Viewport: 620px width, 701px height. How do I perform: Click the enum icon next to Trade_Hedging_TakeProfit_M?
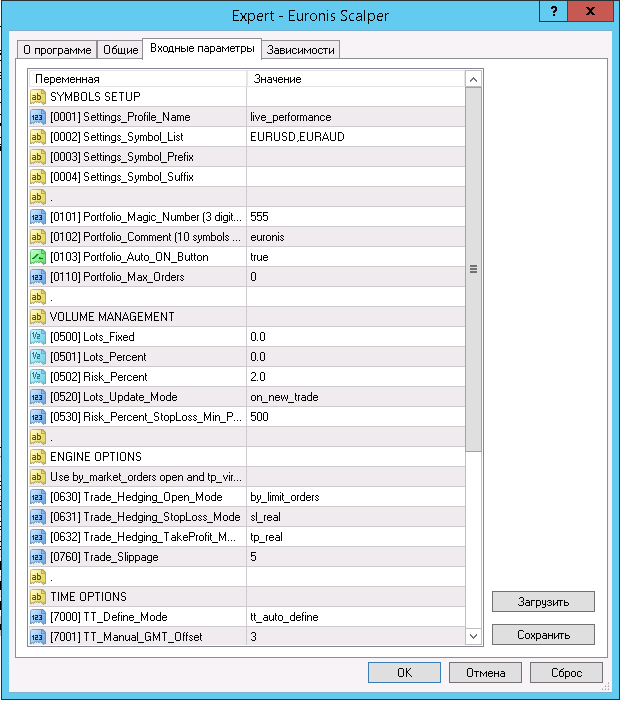coord(38,537)
